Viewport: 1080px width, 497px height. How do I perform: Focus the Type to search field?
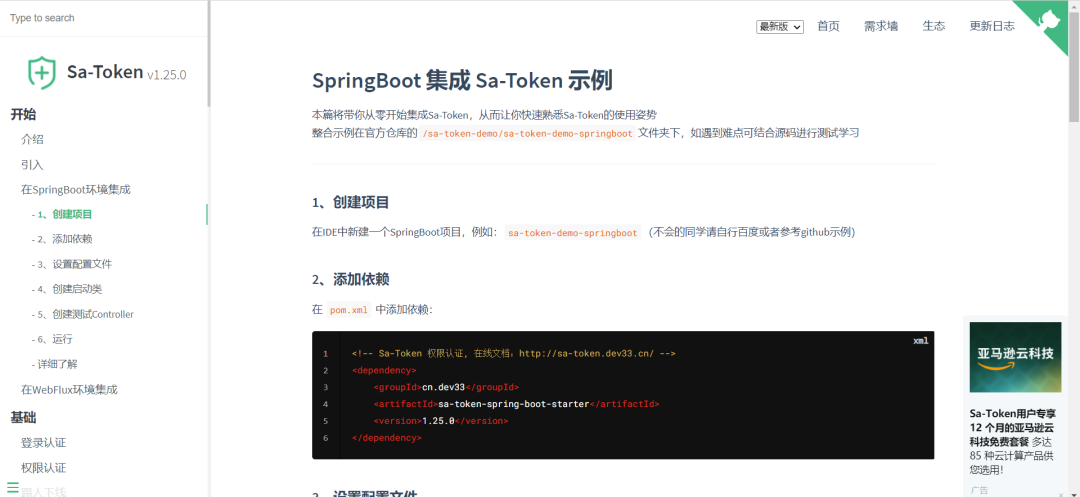pyautogui.click(x=103, y=18)
